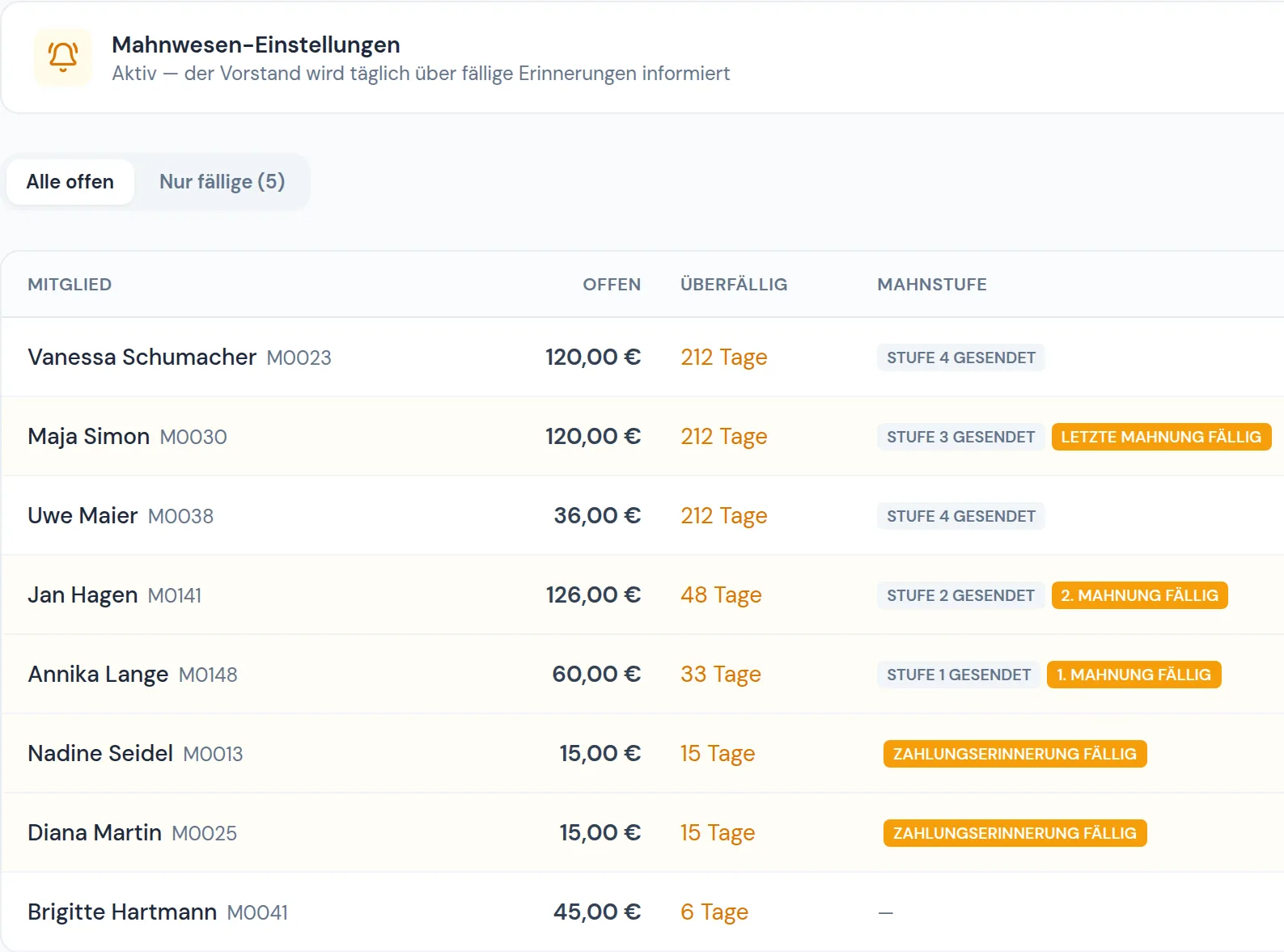
Task: Switch to the 'Alle offen' tab
Action: (x=70, y=182)
